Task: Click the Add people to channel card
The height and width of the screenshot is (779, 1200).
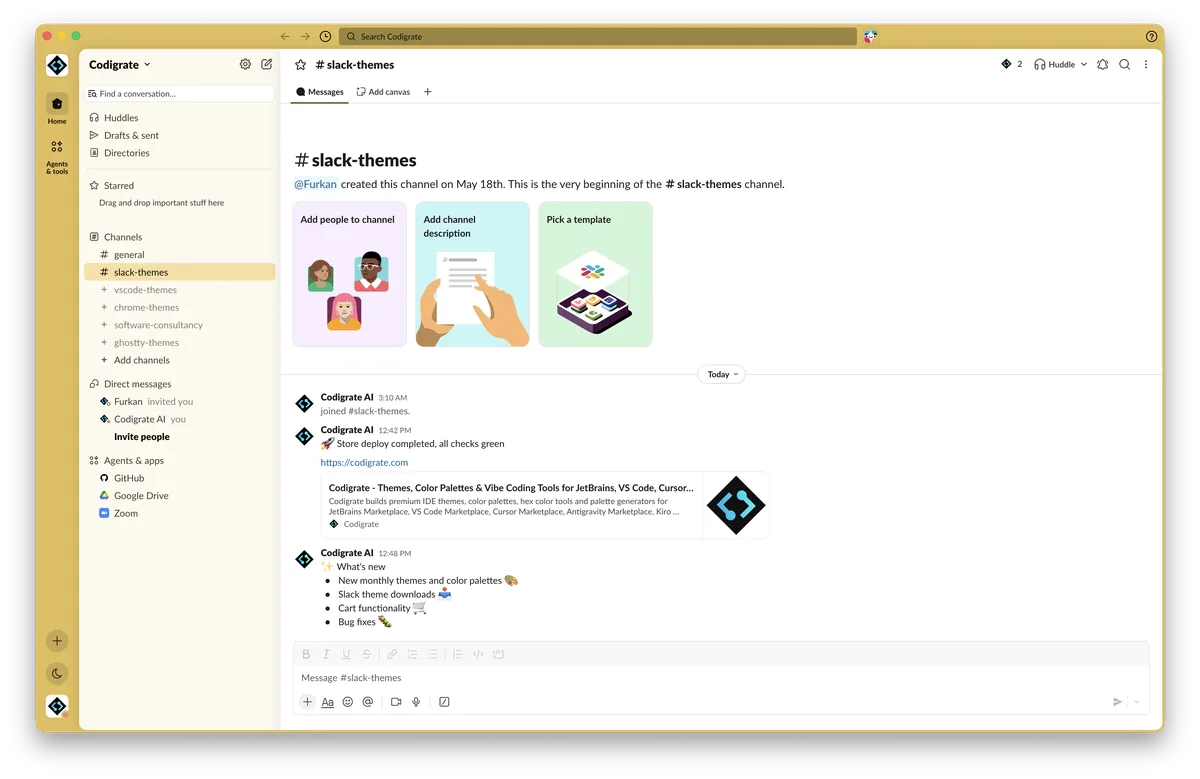Action: click(x=349, y=274)
